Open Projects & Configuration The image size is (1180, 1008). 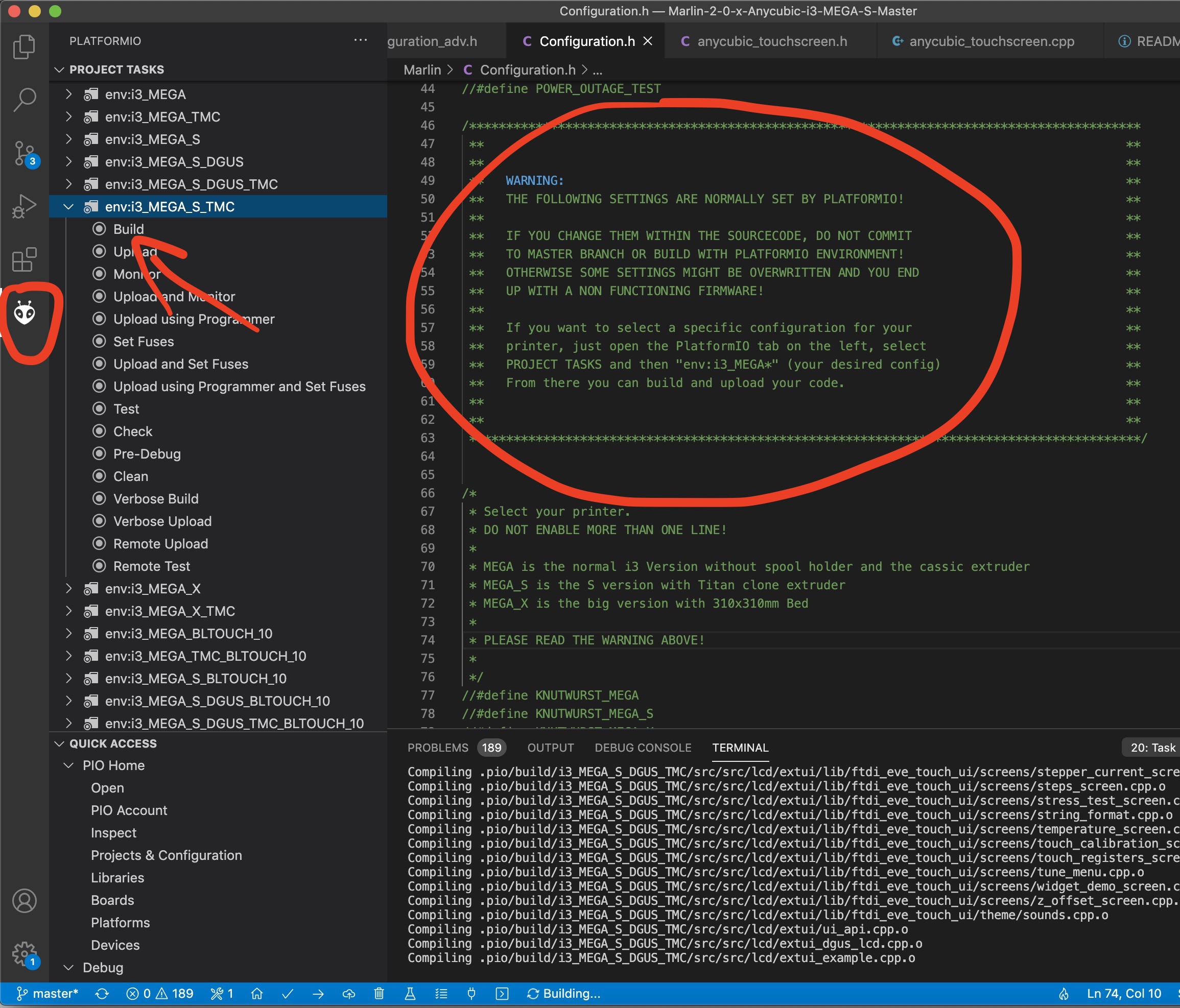(167, 855)
